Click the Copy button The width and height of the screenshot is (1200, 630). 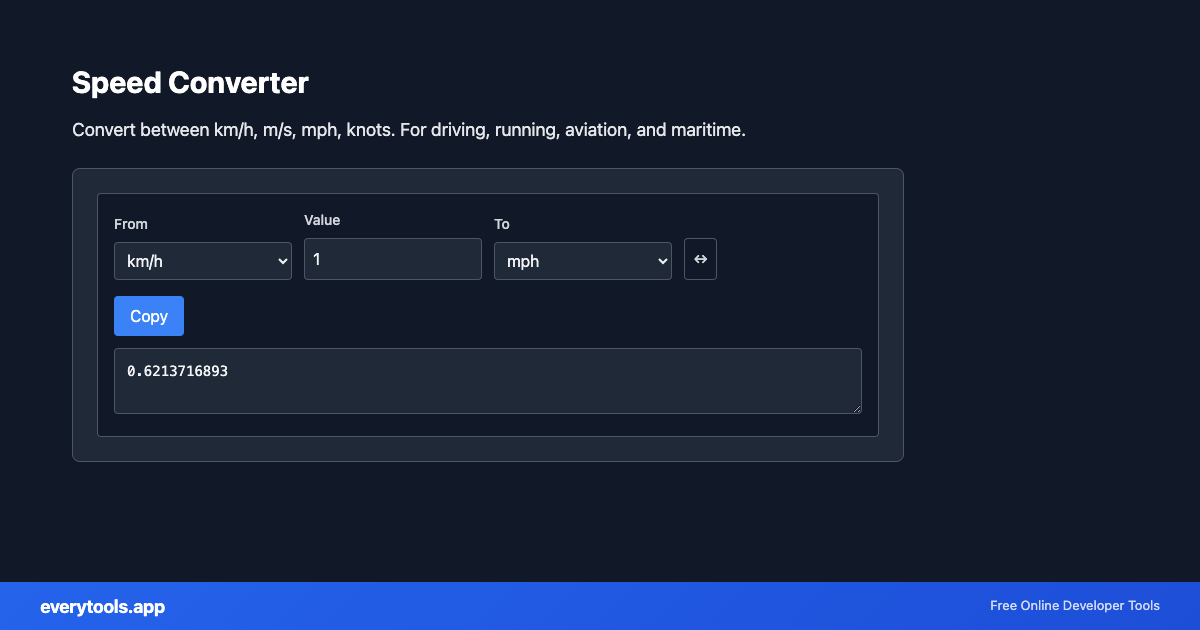click(x=148, y=315)
